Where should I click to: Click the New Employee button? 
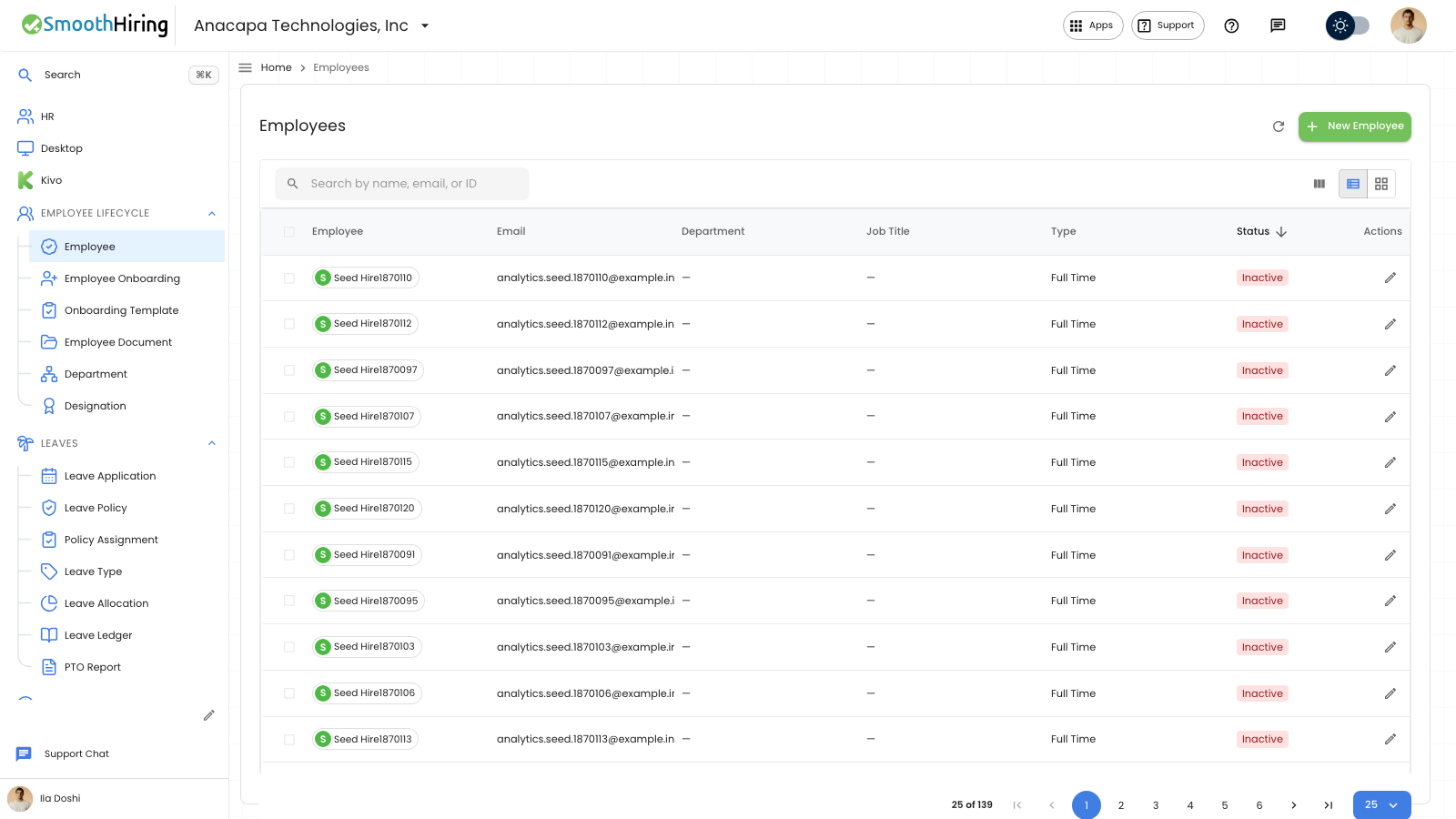tap(1355, 126)
